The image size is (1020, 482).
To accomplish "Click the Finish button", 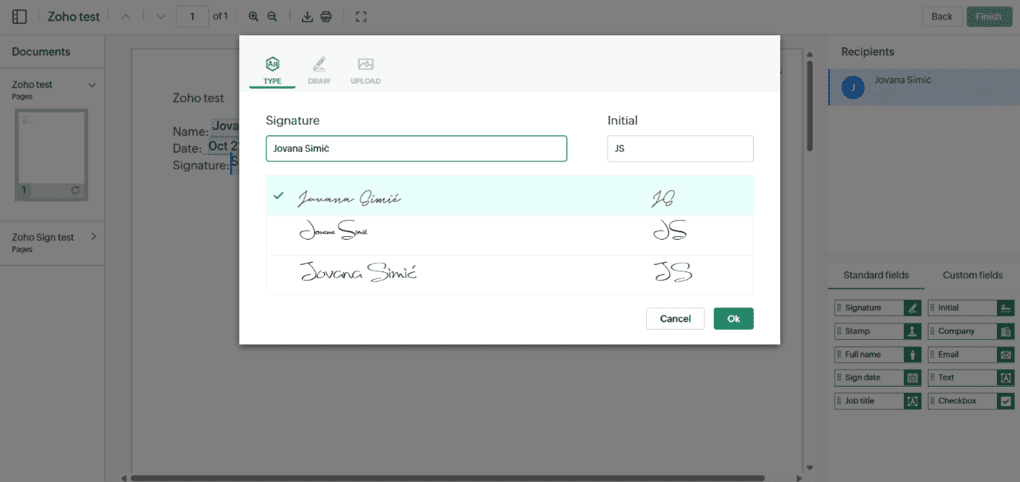I will pyautogui.click(x=988, y=16).
